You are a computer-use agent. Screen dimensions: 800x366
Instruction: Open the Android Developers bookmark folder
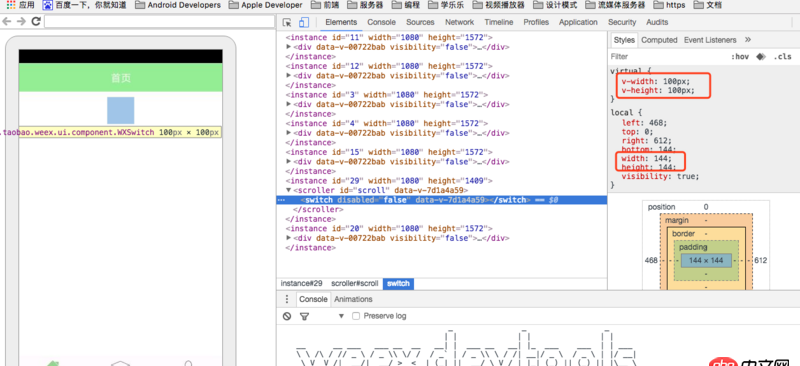click(x=179, y=5)
